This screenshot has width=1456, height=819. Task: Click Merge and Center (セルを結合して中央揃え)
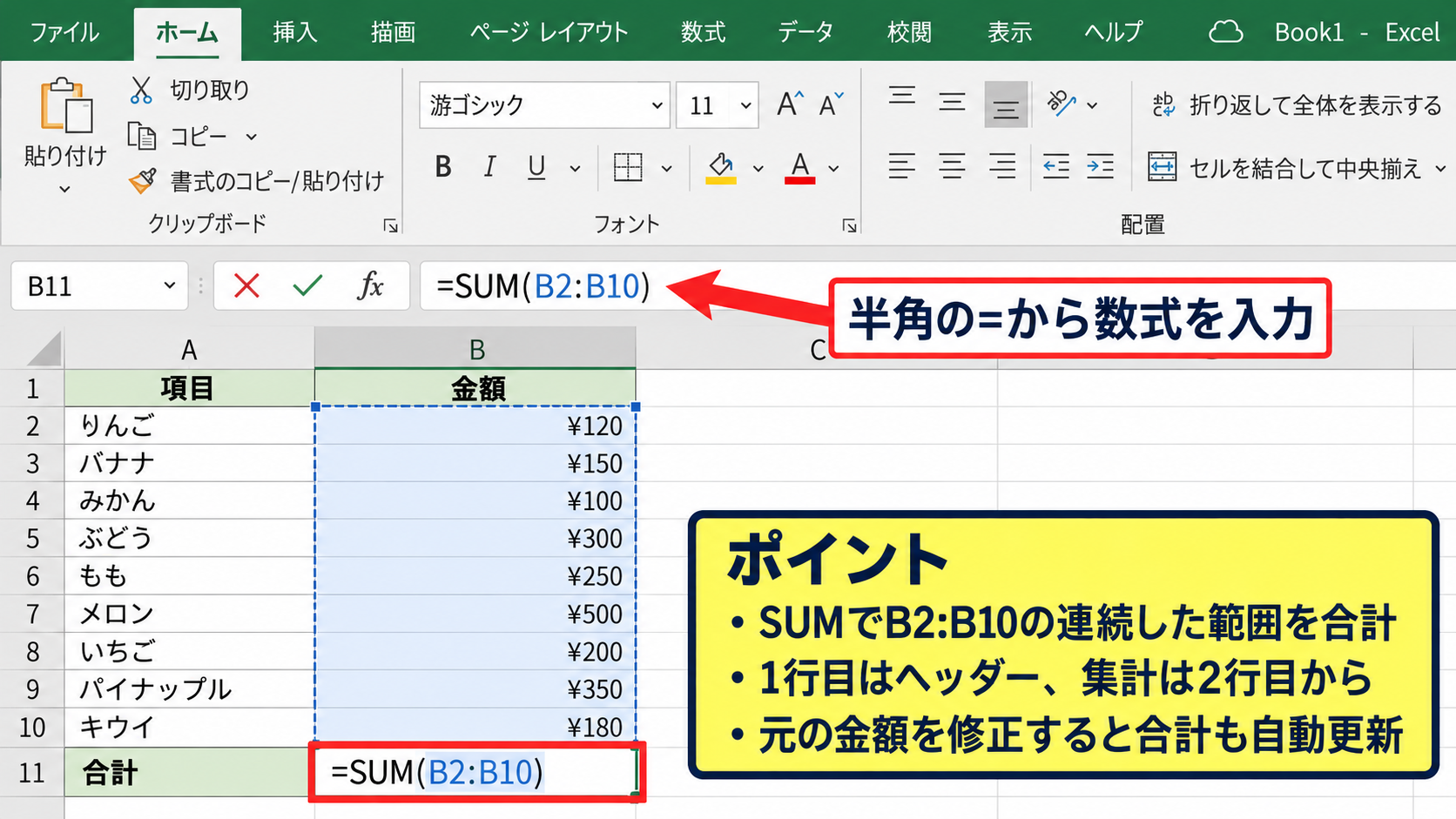[1284, 167]
